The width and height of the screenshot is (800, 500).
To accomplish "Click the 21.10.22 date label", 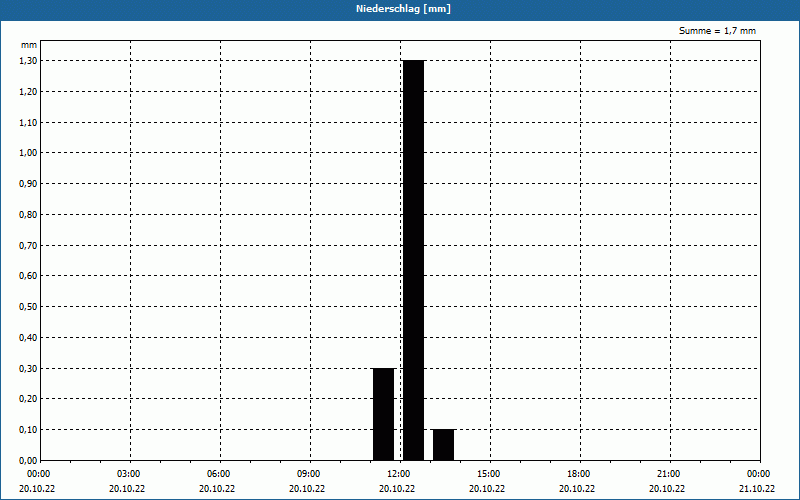I will (x=757, y=489).
